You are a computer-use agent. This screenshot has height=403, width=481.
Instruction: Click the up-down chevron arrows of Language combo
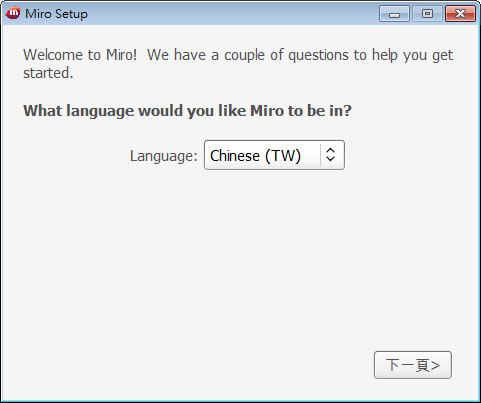coord(330,155)
